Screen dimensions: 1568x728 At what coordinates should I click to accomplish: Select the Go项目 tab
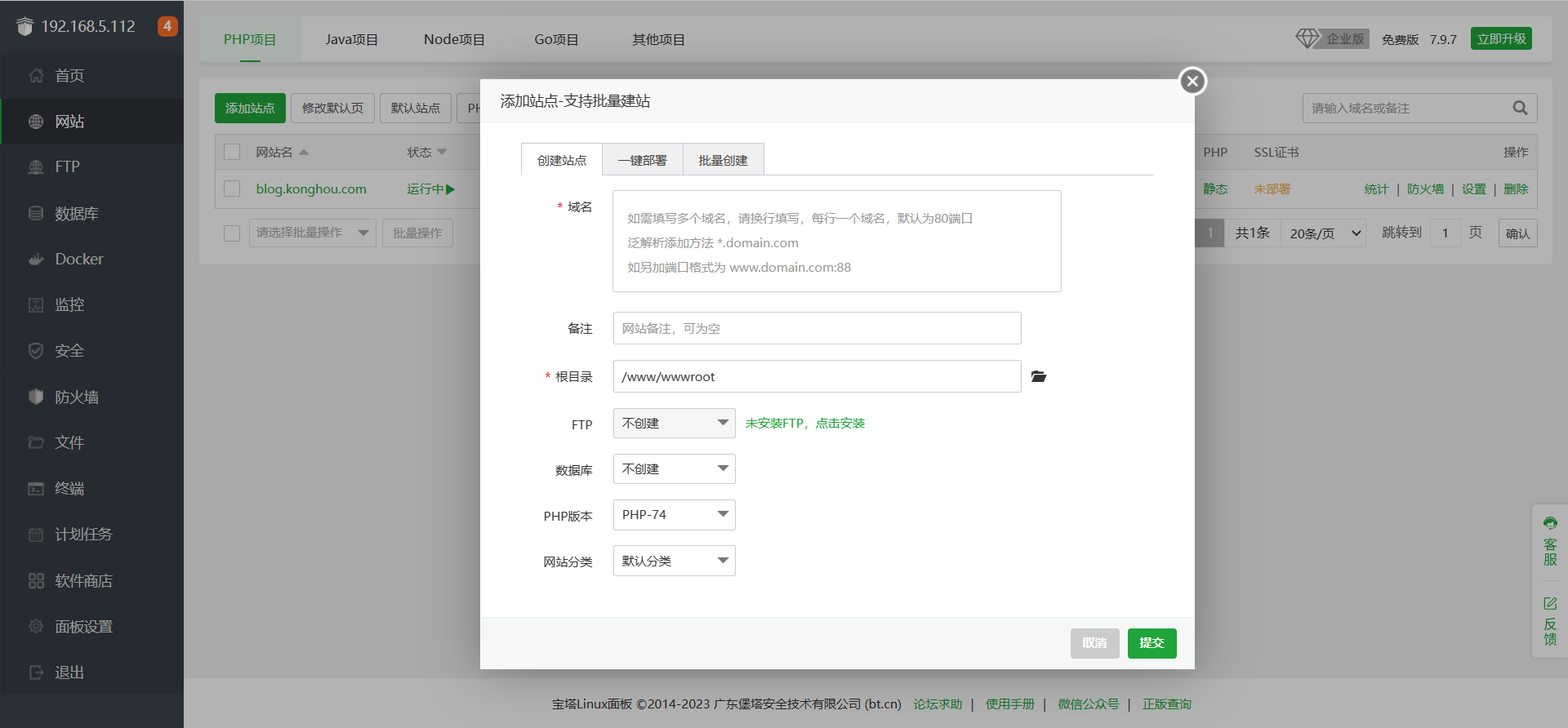556,39
